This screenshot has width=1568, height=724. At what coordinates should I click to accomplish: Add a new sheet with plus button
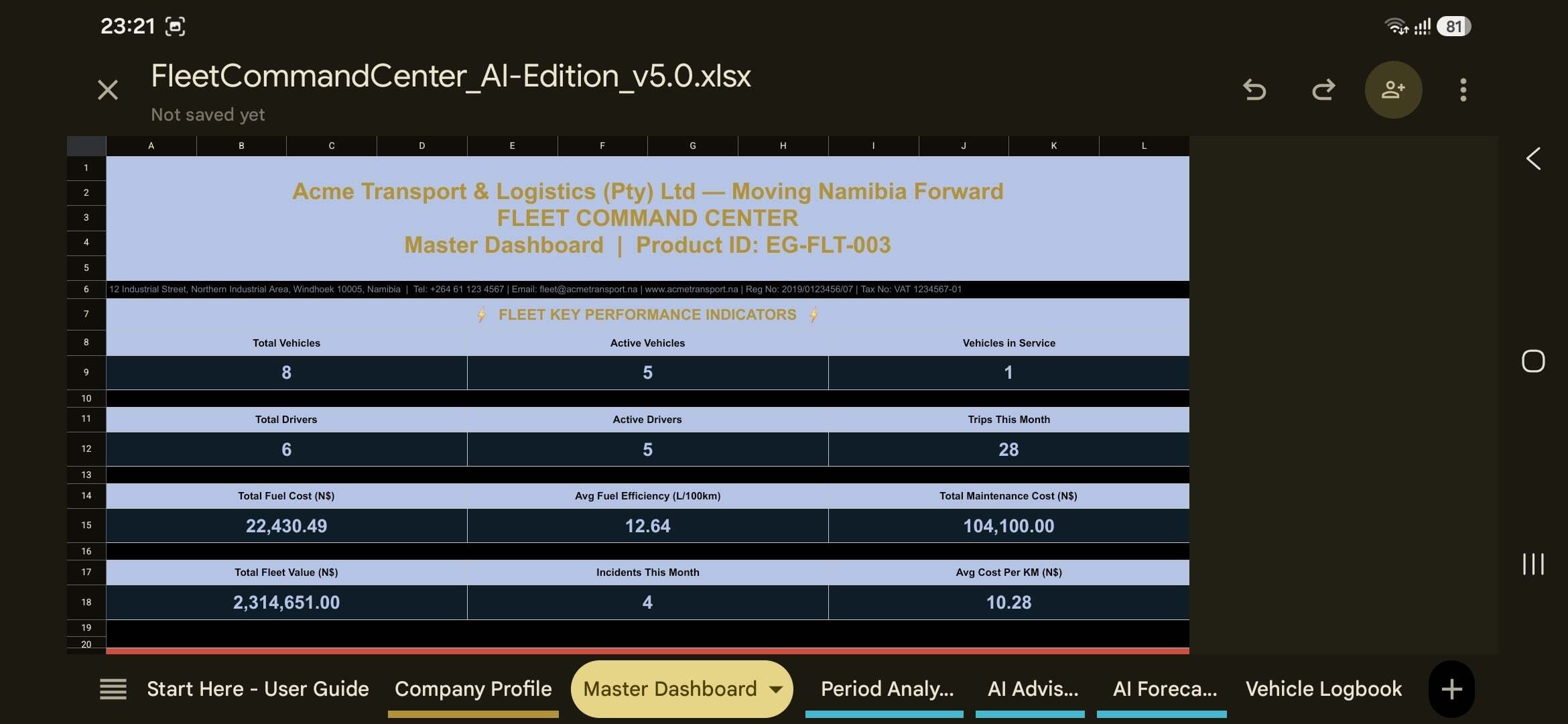(x=1451, y=689)
